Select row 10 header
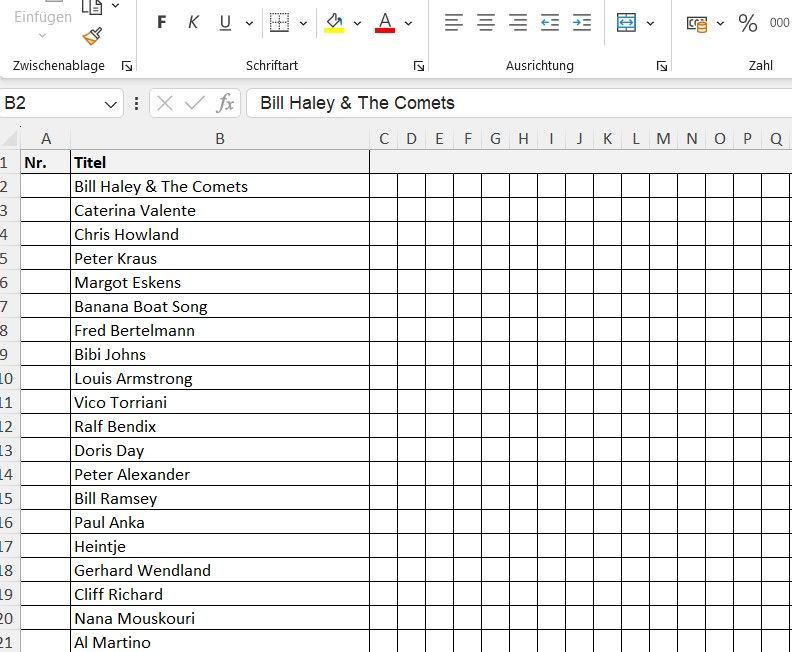 tap(10, 378)
